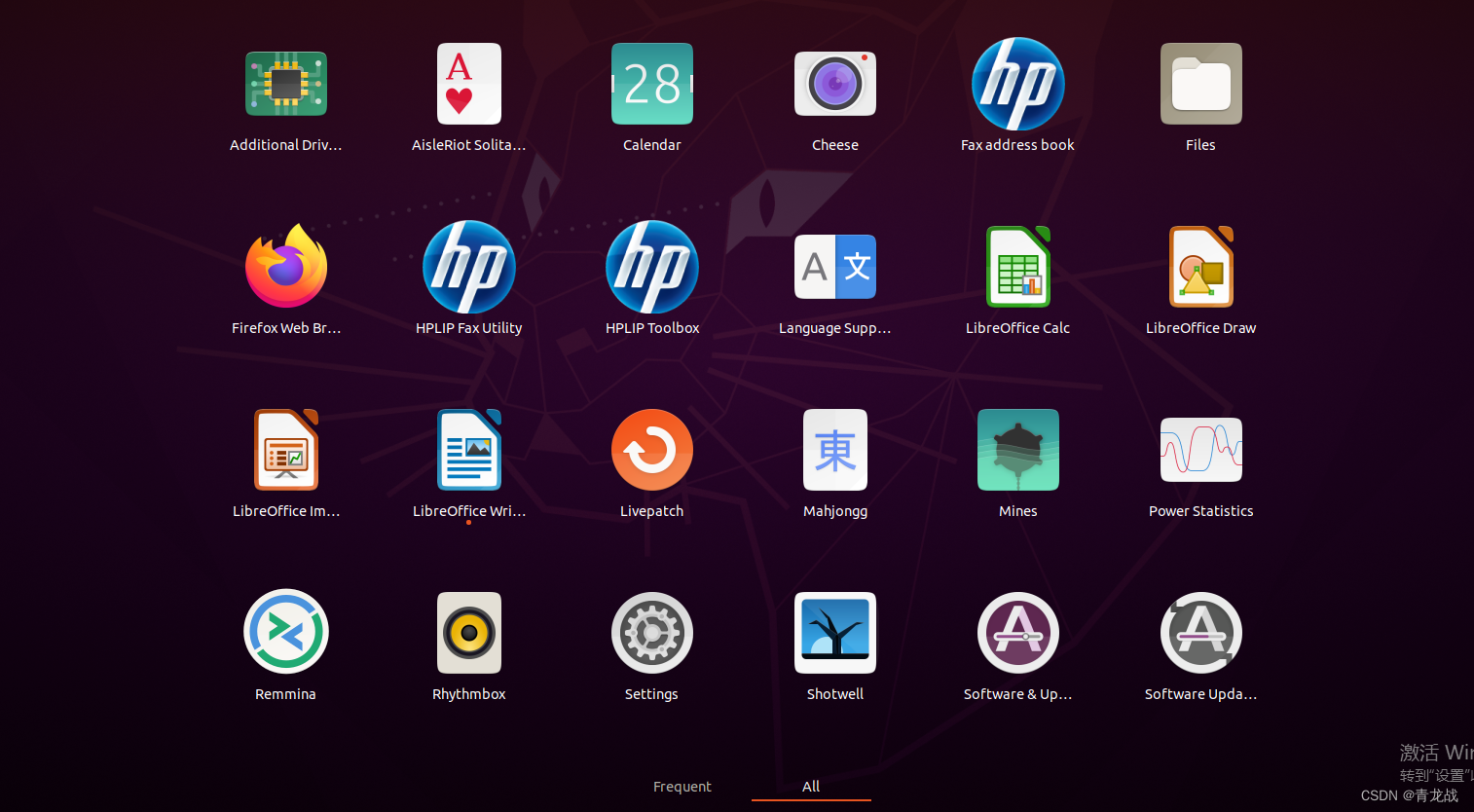Open the Calendar app icon
Image resolution: width=1474 pixels, height=812 pixels.
point(652,84)
